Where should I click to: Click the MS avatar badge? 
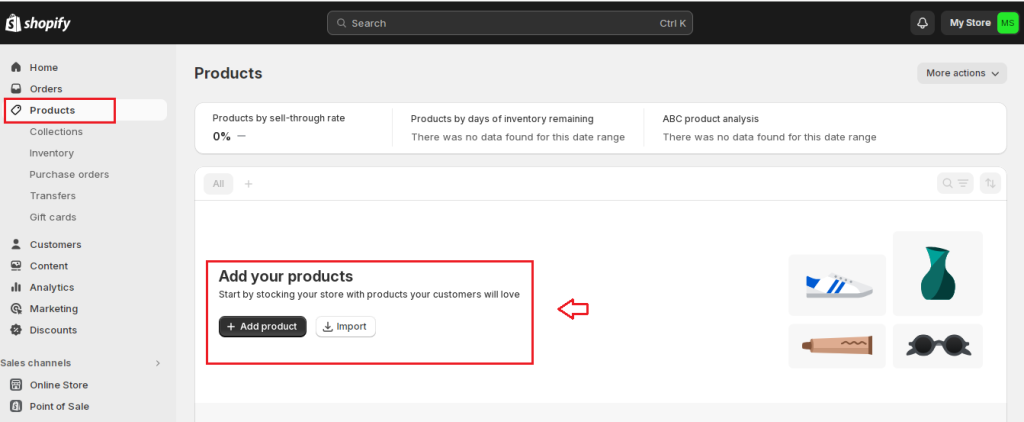[1007, 23]
